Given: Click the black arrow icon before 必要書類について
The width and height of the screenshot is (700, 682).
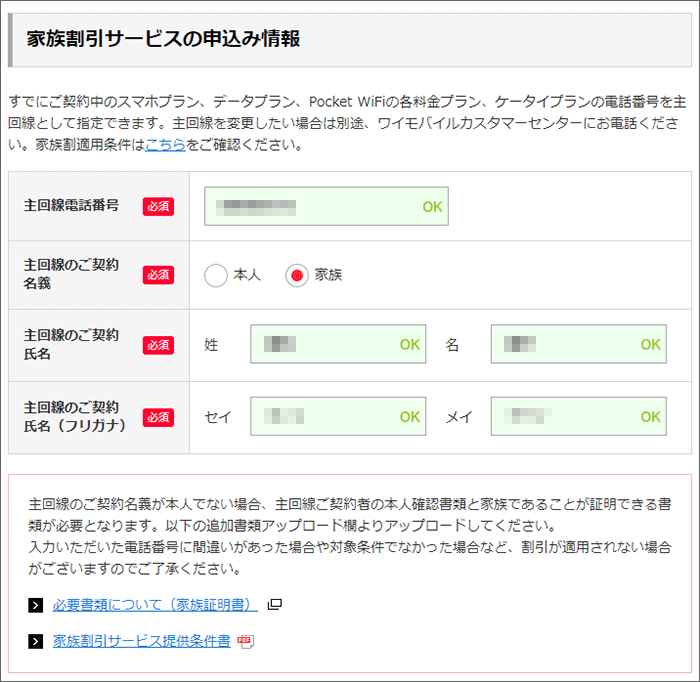Looking at the screenshot, I should tap(36, 605).
